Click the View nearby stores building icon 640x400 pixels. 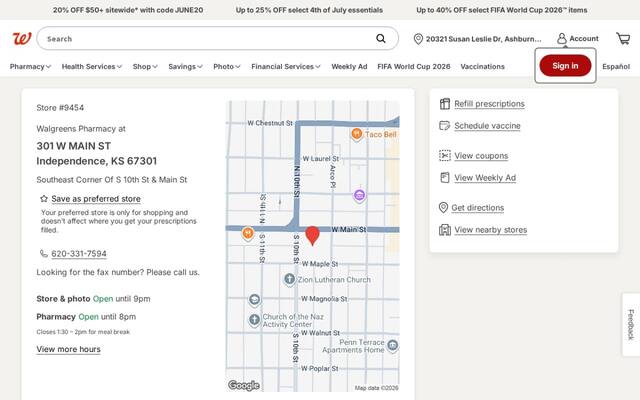point(444,230)
